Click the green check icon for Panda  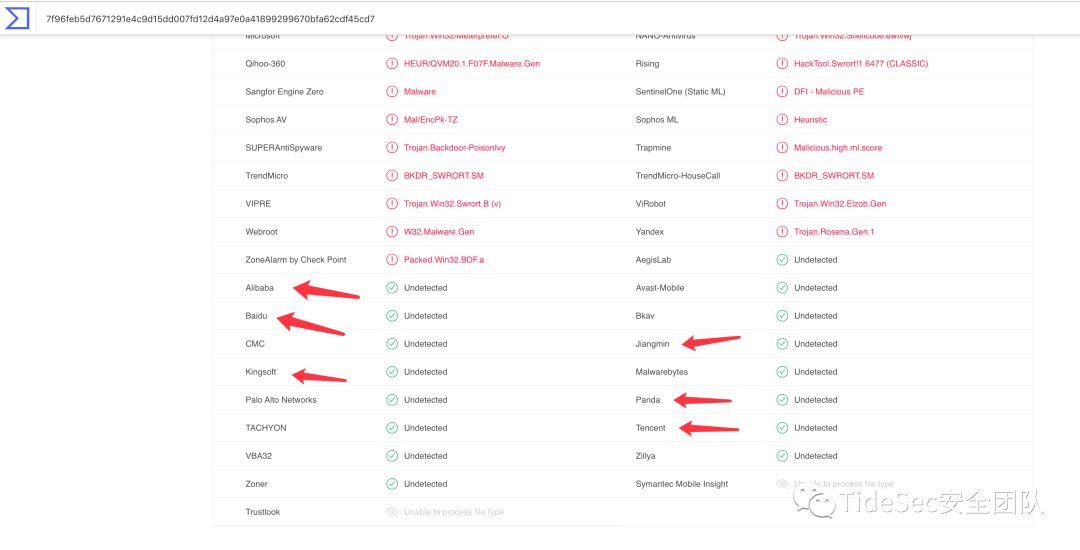pos(783,400)
